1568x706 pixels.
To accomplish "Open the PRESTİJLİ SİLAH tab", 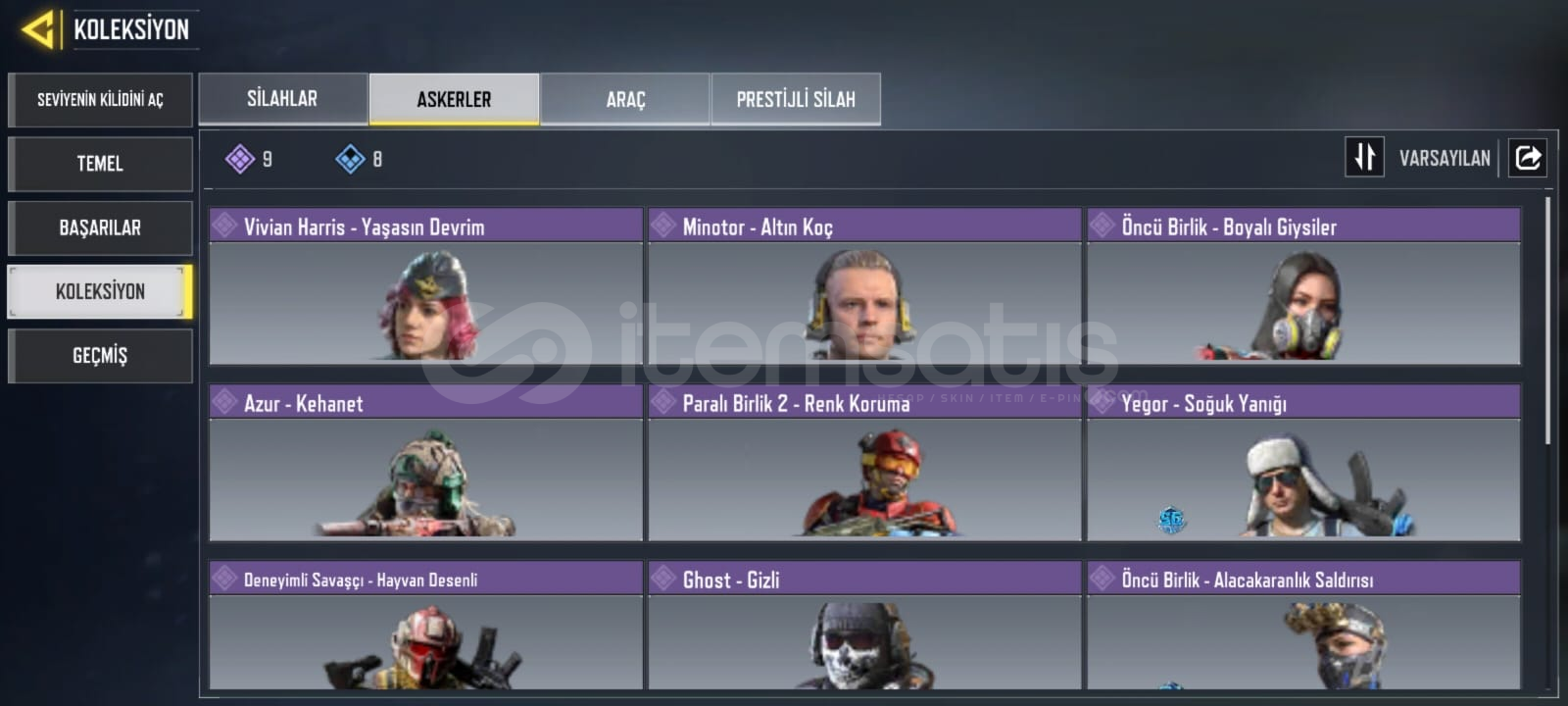I will [x=796, y=99].
